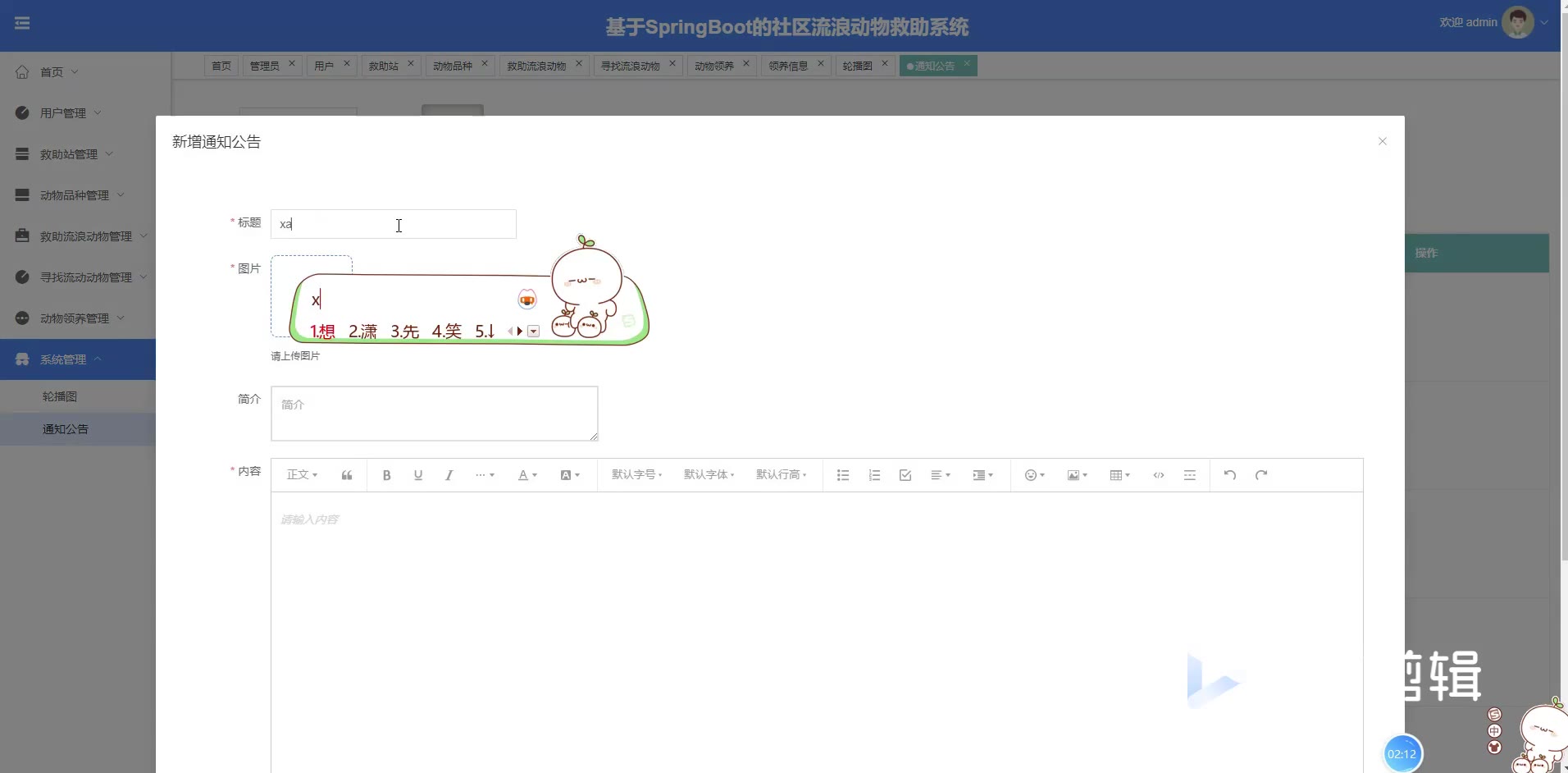Collapse the 系统管理 sidebar menu
This screenshot has width=1568, height=773.
(x=78, y=359)
